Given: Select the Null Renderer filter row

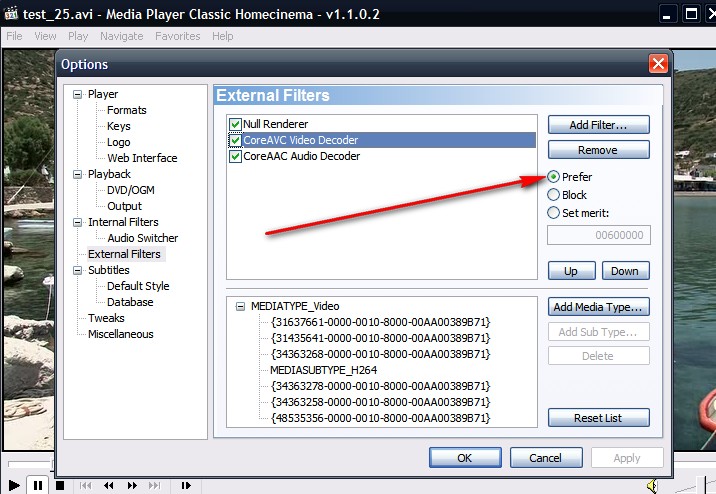Looking at the screenshot, I should [x=382, y=124].
